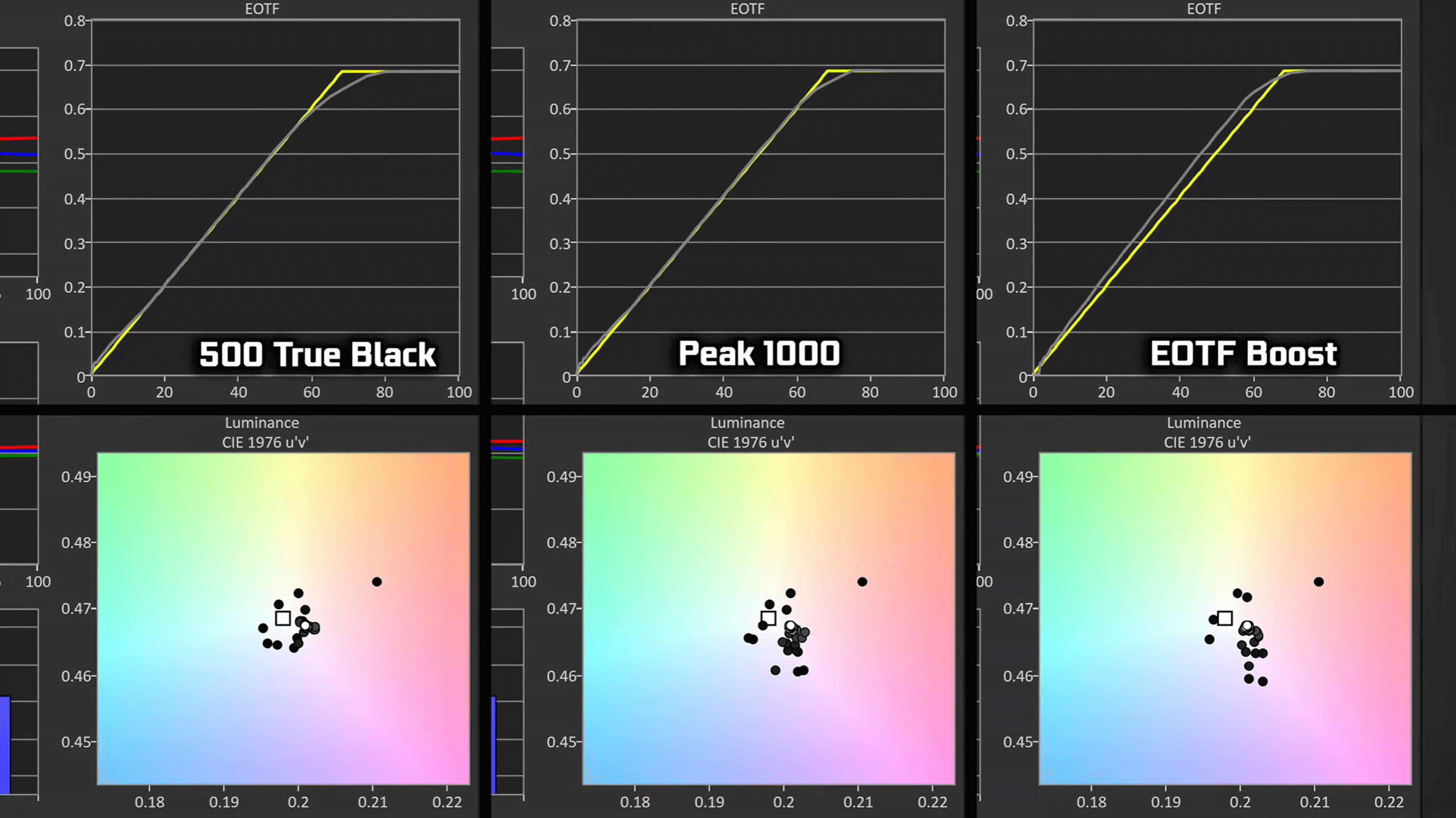This screenshot has height=818, width=1456.
Task: Click "Luminance CIE 1976 u'v'" title of middle chart
Action: pyautogui.click(x=749, y=432)
